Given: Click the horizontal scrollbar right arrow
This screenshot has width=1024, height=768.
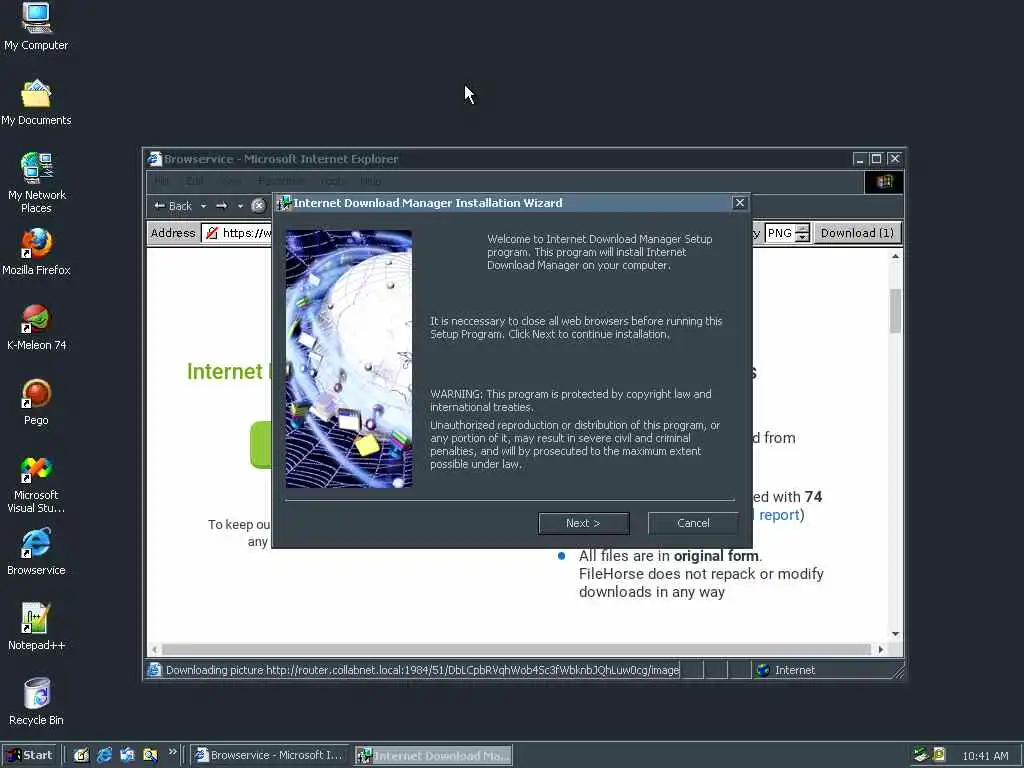Looking at the screenshot, I should 881,649.
